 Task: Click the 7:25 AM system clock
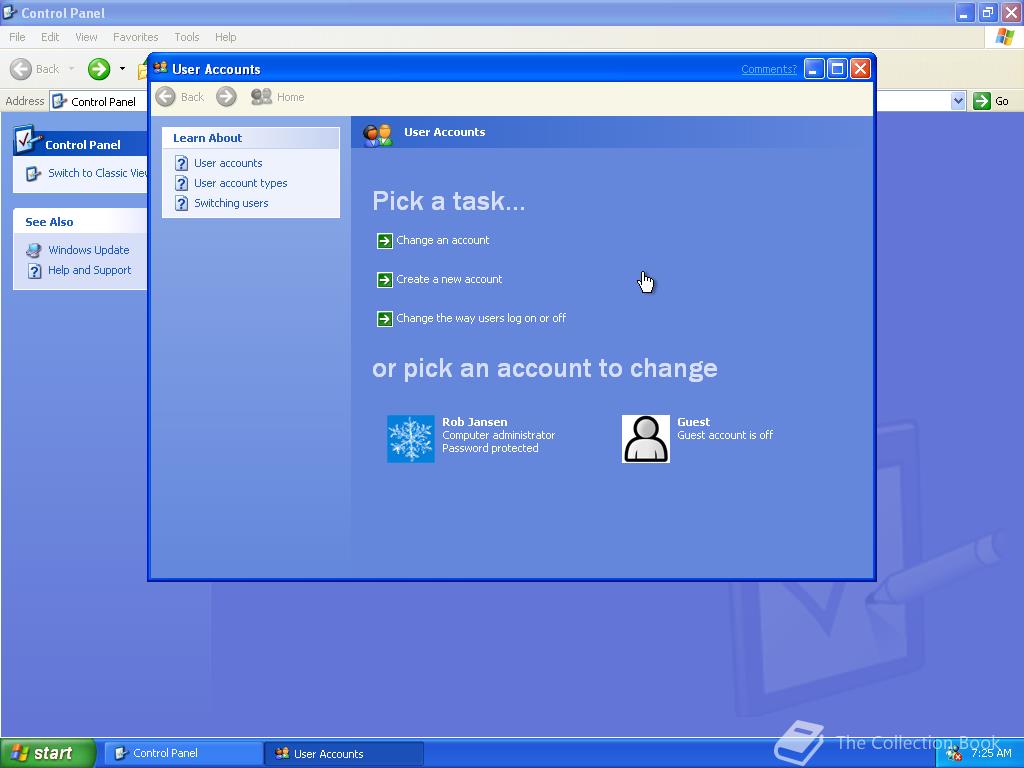991,753
